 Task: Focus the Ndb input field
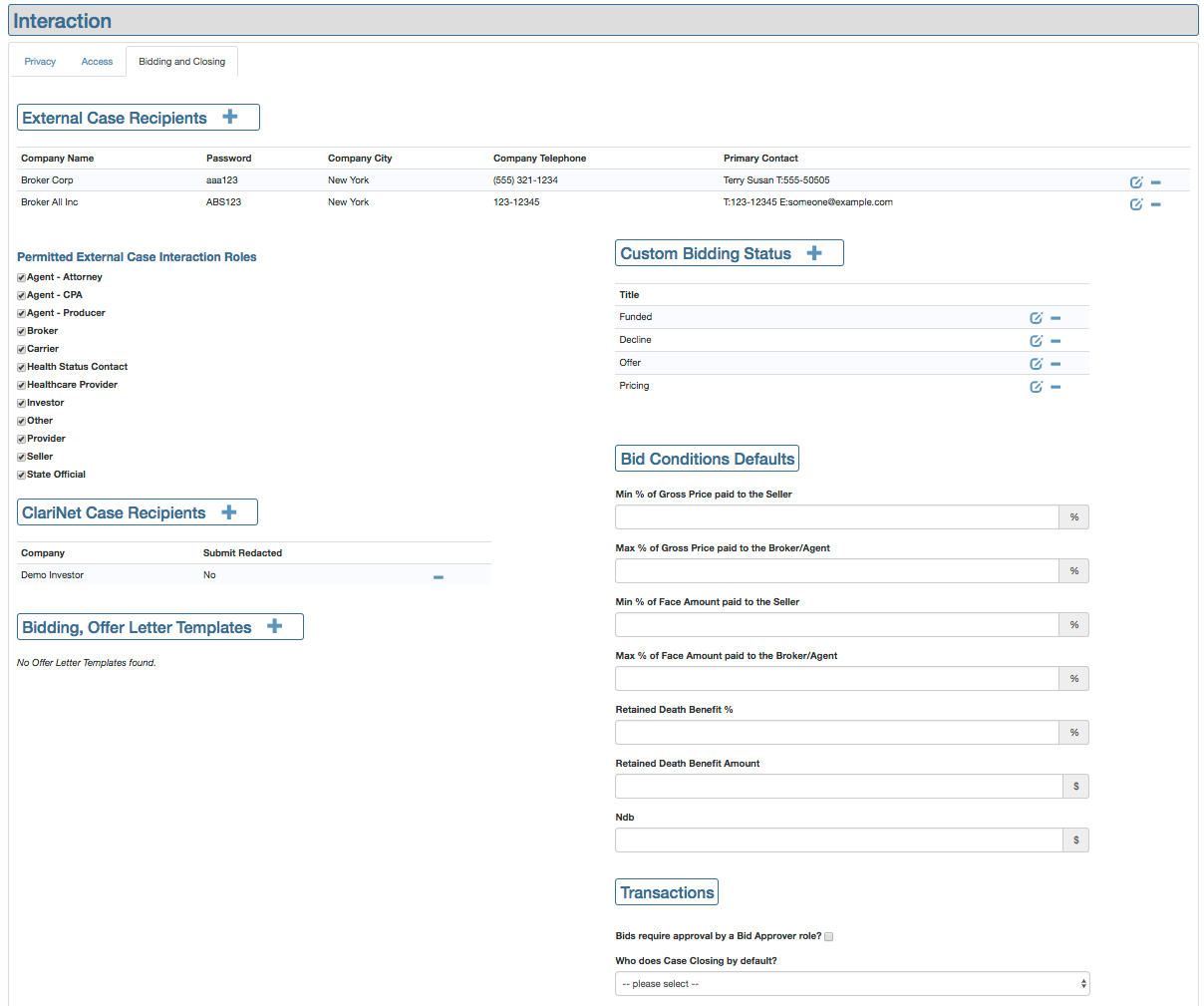click(x=838, y=840)
